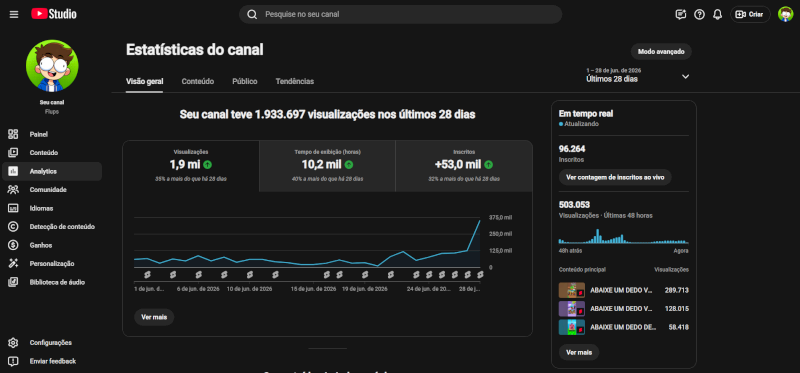Click the Criar button
Viewport: 800px width, 373px height.
click(x=750, y=14)
